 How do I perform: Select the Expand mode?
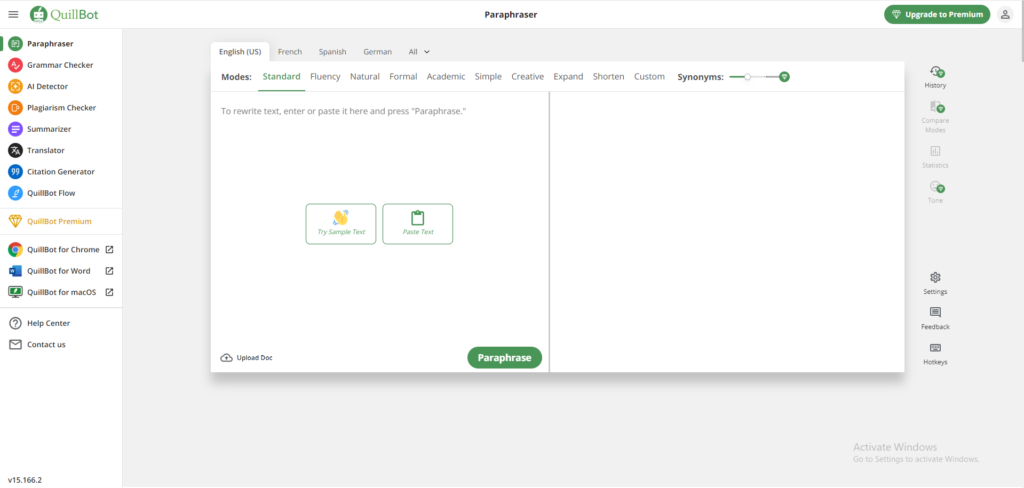(568, 76)
